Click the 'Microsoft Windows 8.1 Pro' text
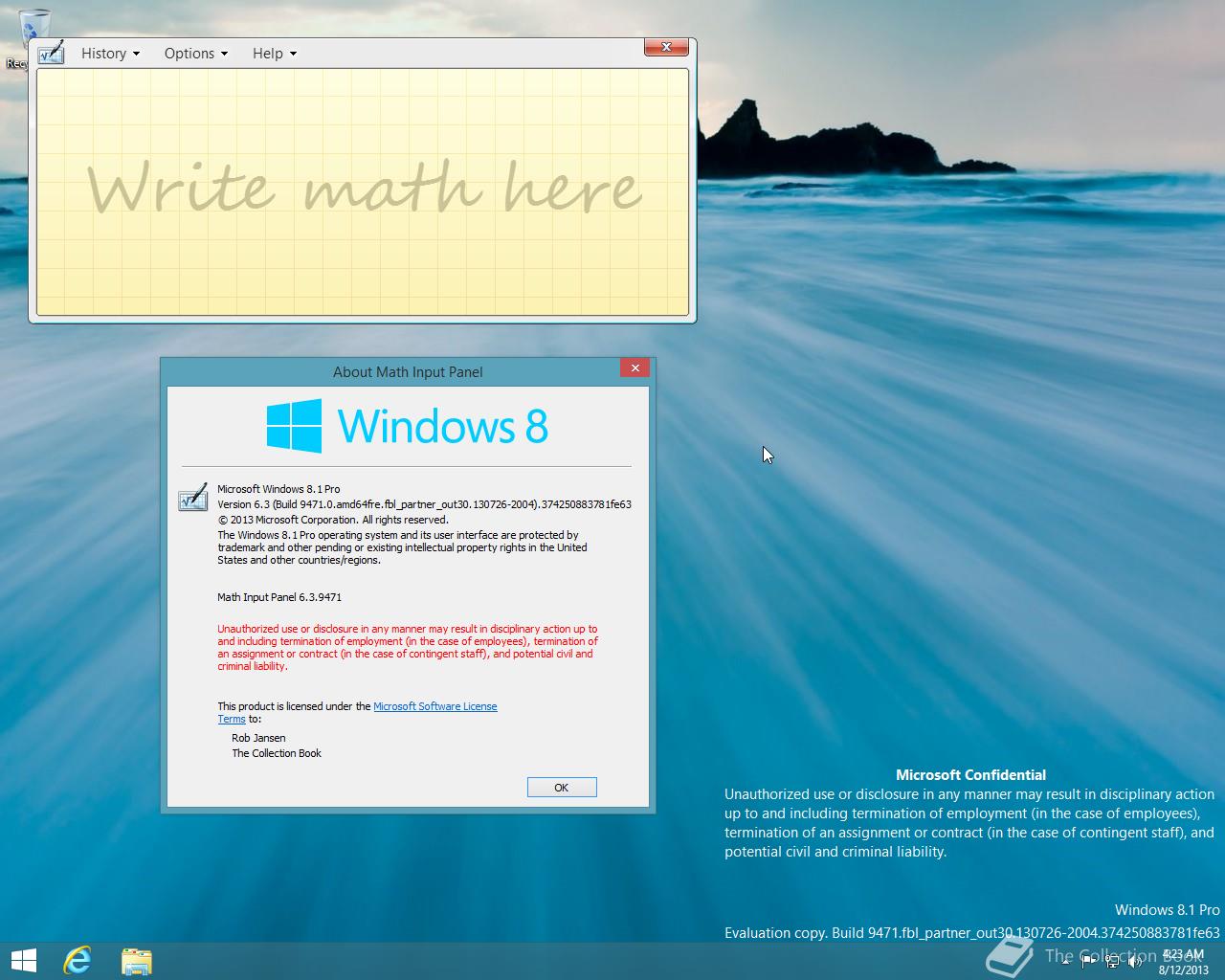 (x=278, y=489)
